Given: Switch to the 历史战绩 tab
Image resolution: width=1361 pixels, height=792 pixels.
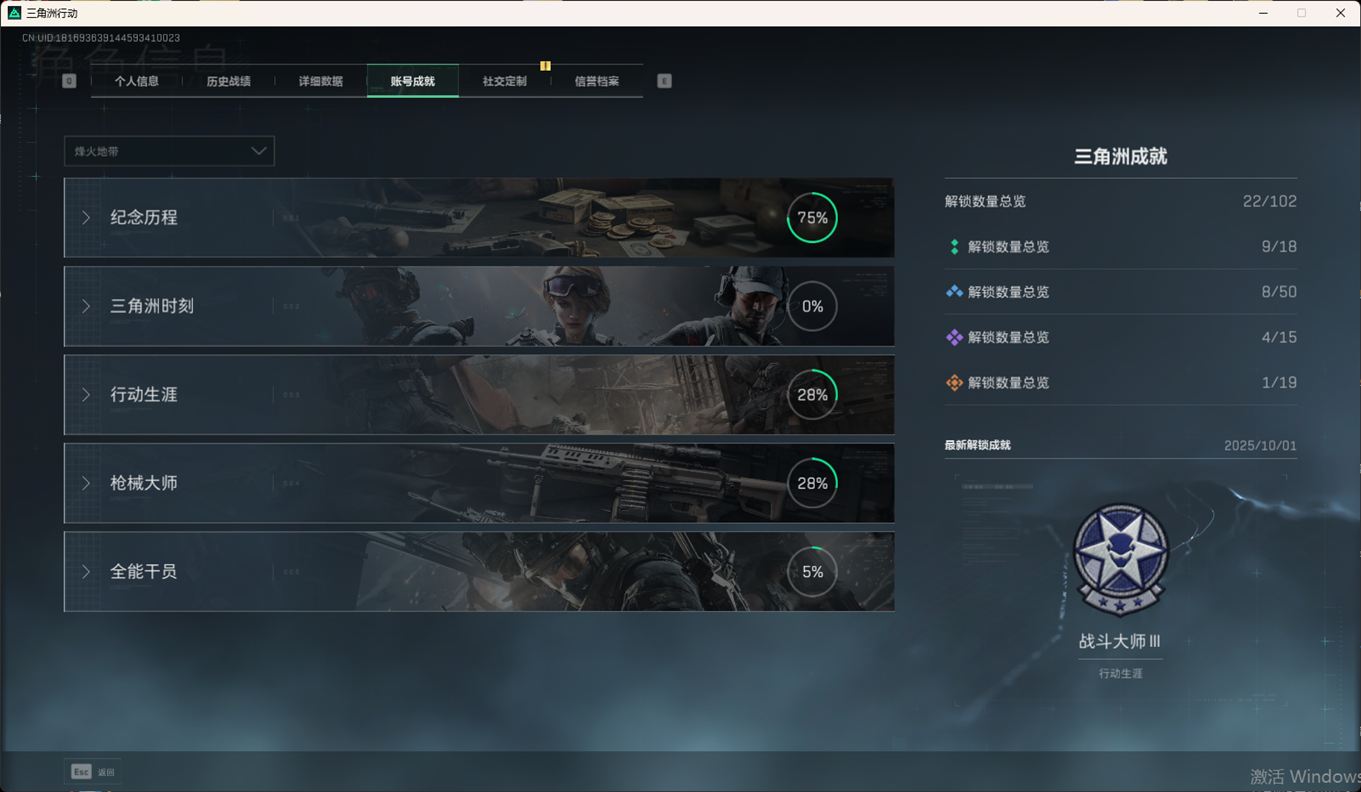Looking at the screenshot, I should click(229, 81).
